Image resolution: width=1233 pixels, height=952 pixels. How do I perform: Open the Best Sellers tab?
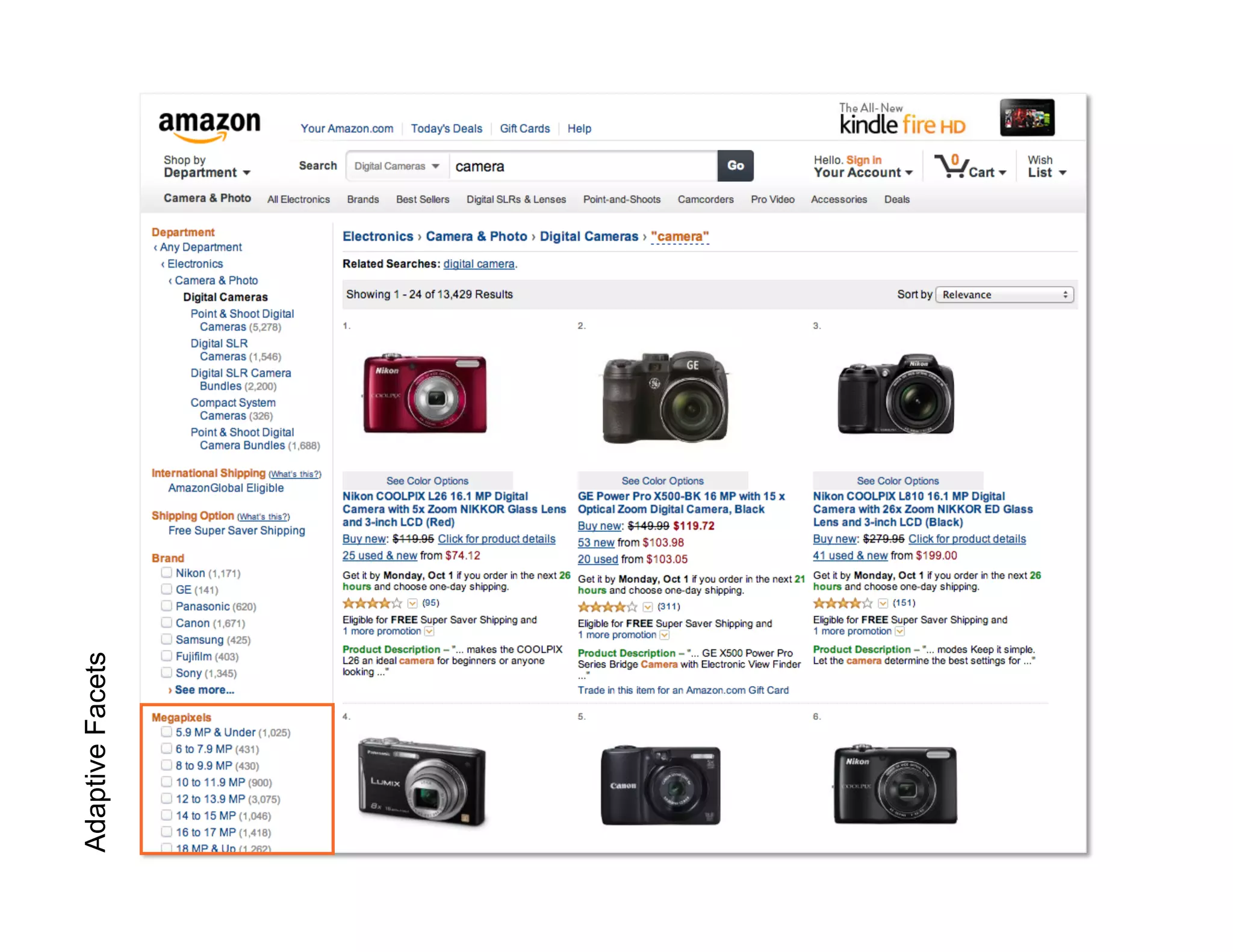[423, 199]
